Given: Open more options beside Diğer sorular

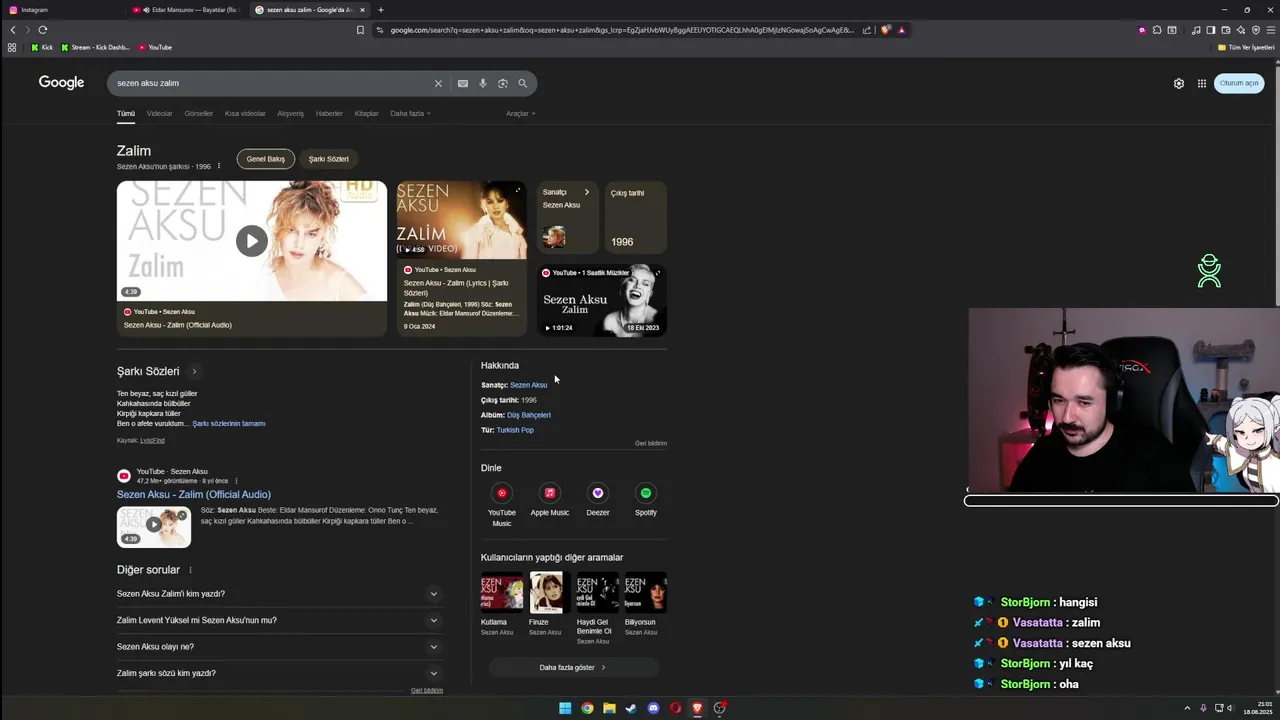Looking at the screenshot, I should coord(190,570).
